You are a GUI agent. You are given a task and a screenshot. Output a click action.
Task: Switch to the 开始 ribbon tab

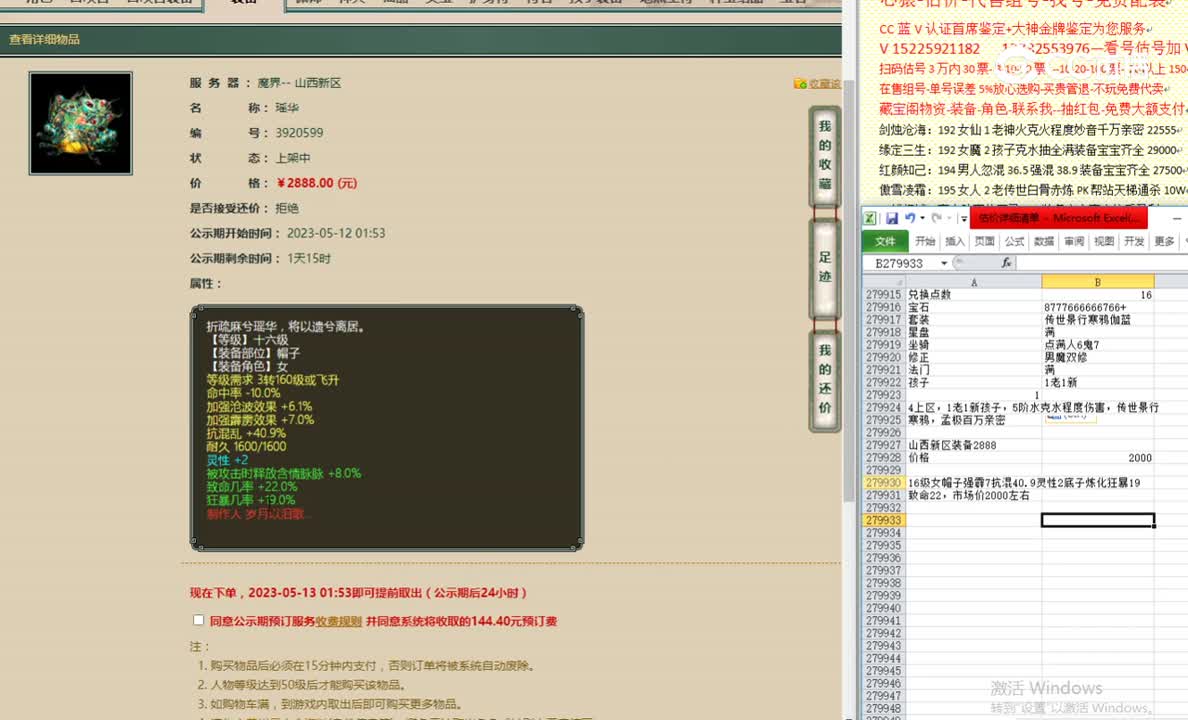point(925,241)
